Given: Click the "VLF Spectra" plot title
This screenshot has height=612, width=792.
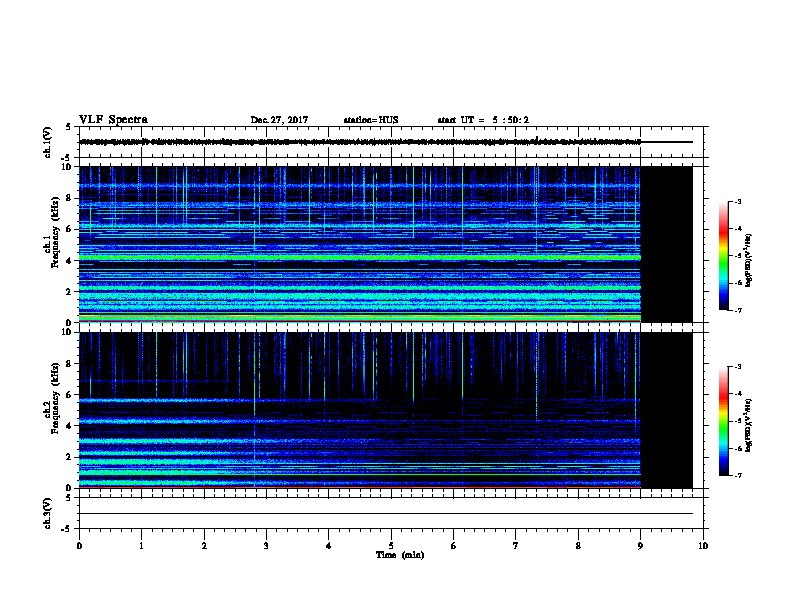Looking at the screenshot, I should 113,120.
